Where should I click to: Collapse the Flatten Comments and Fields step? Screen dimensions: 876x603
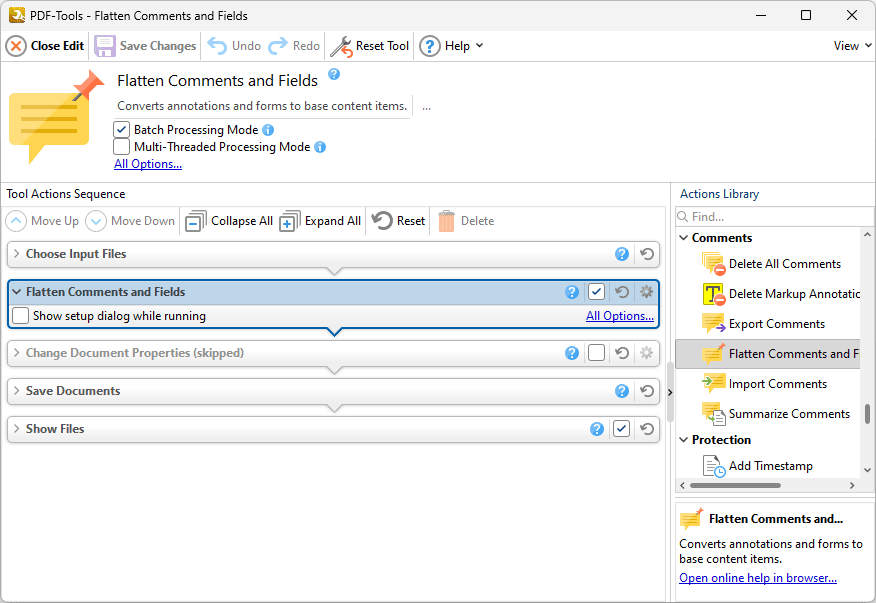point(17,292)
